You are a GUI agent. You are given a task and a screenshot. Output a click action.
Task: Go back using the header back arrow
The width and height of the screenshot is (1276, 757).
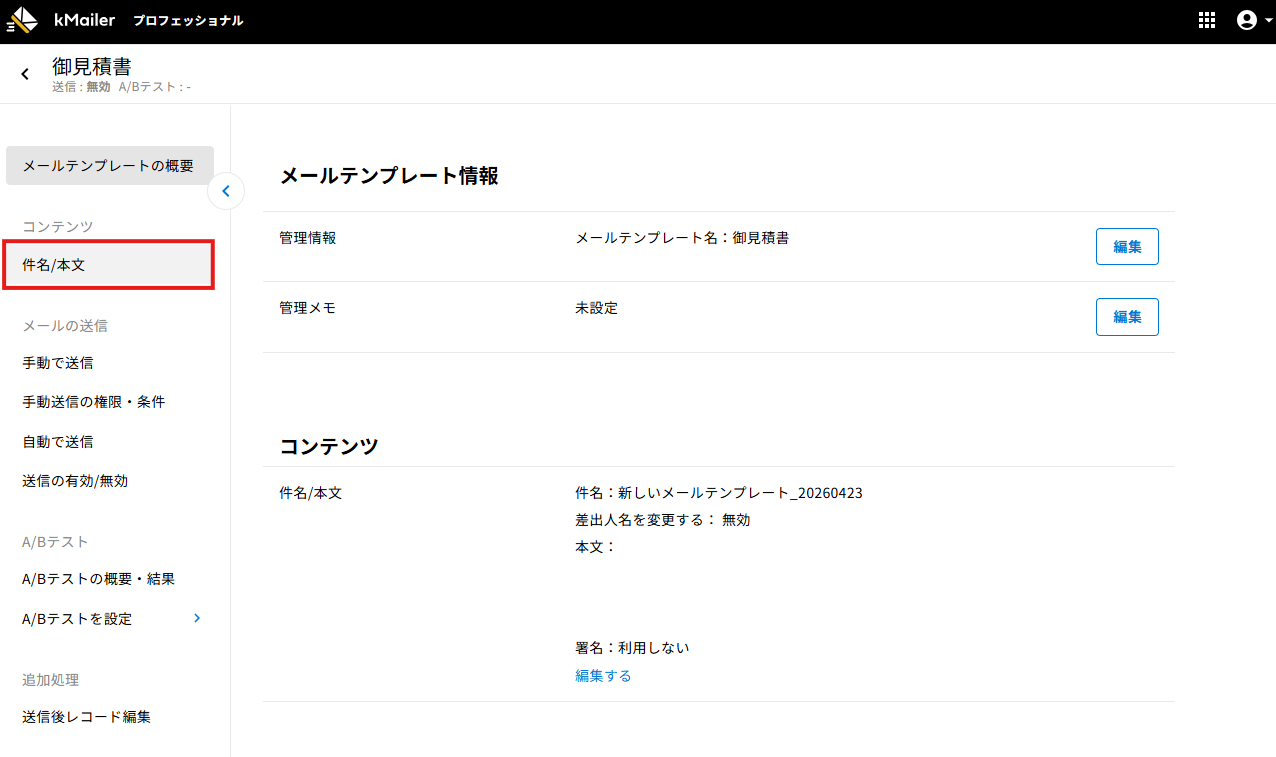tap(25, 74)
